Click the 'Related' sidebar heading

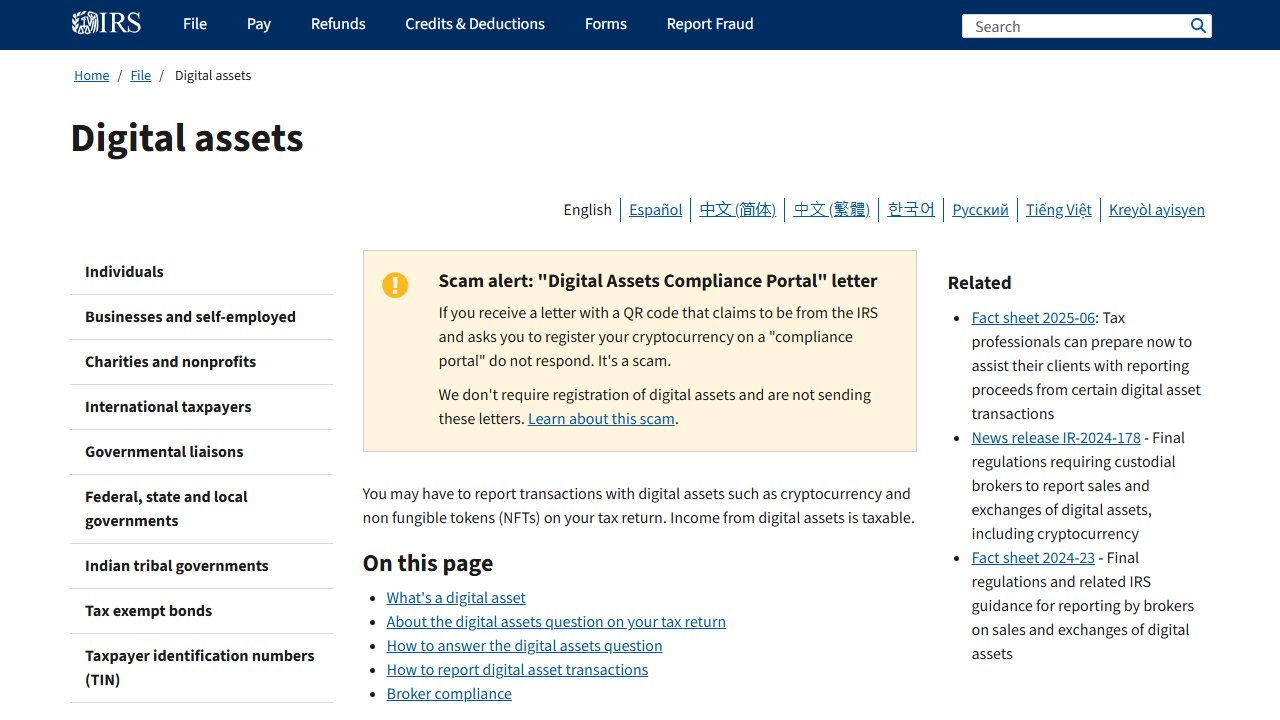(x=980, y=283)
